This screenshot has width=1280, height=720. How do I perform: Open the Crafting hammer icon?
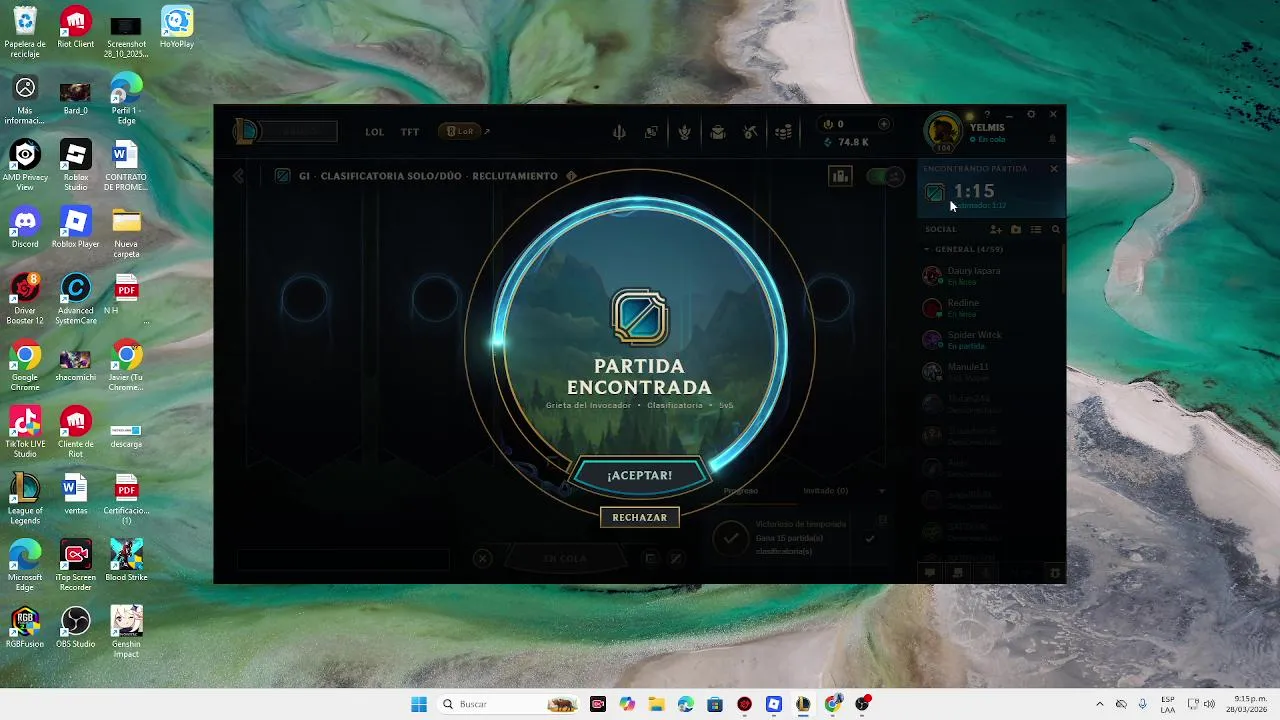click(x=750, y=132)
